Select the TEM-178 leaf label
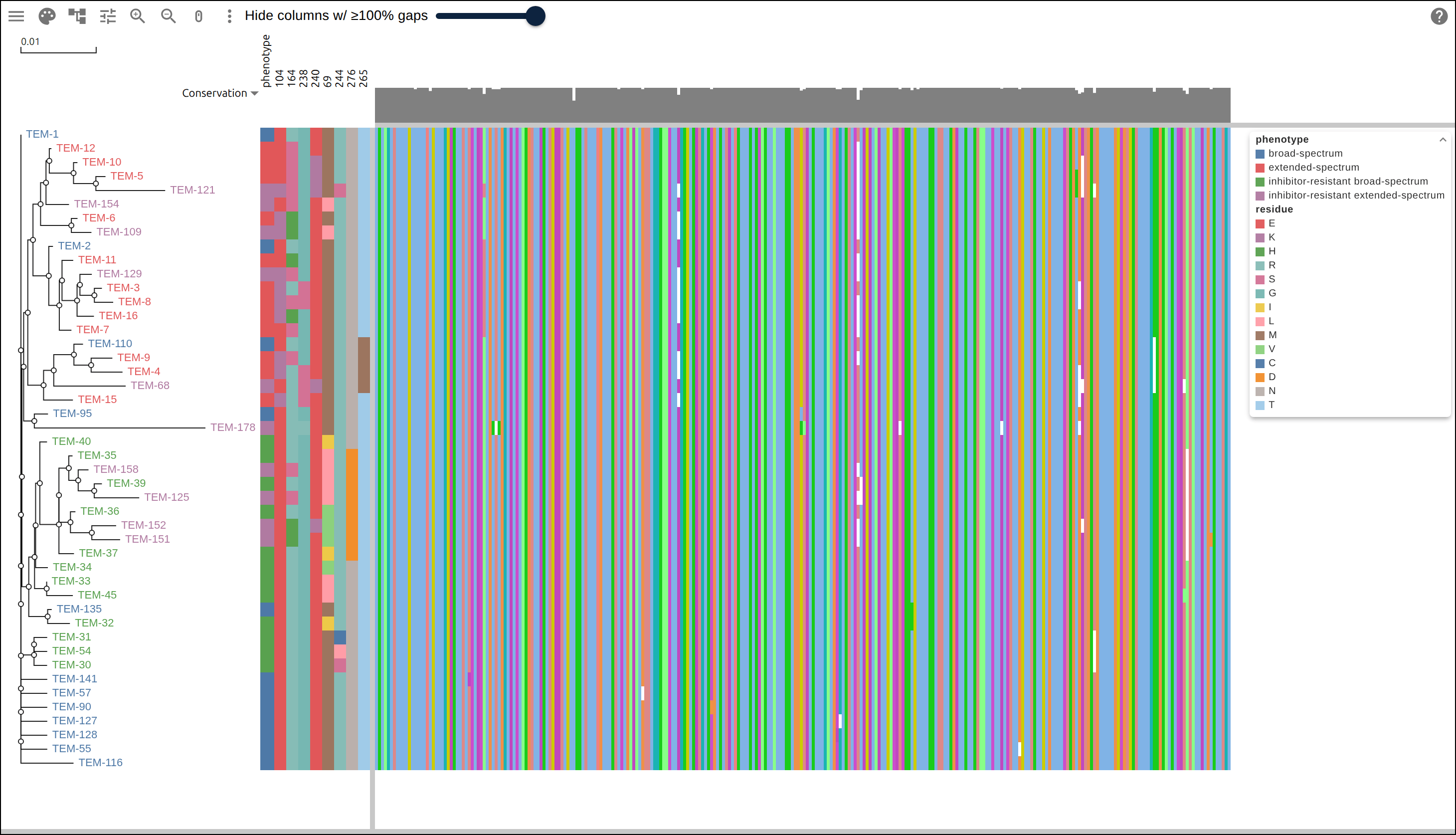 (232, 427)
